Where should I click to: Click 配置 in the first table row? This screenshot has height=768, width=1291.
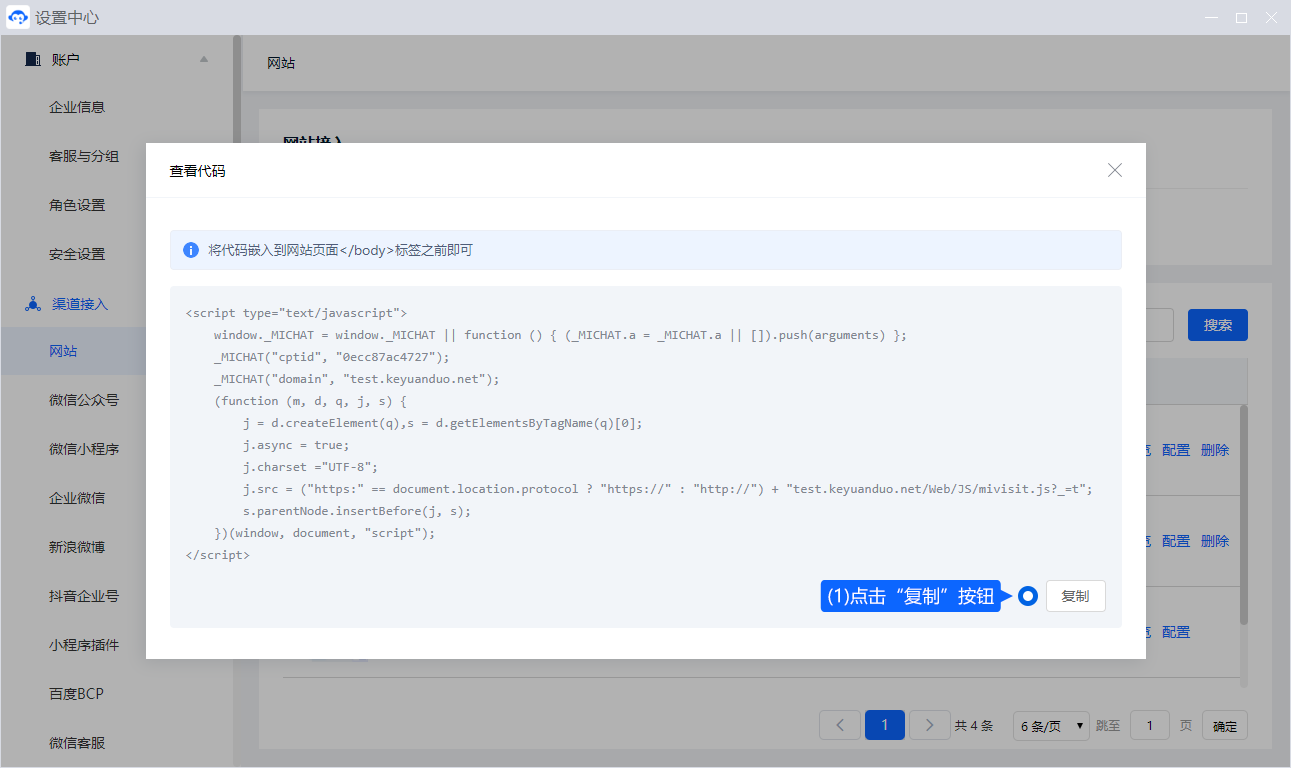[x=1176, y=450]
